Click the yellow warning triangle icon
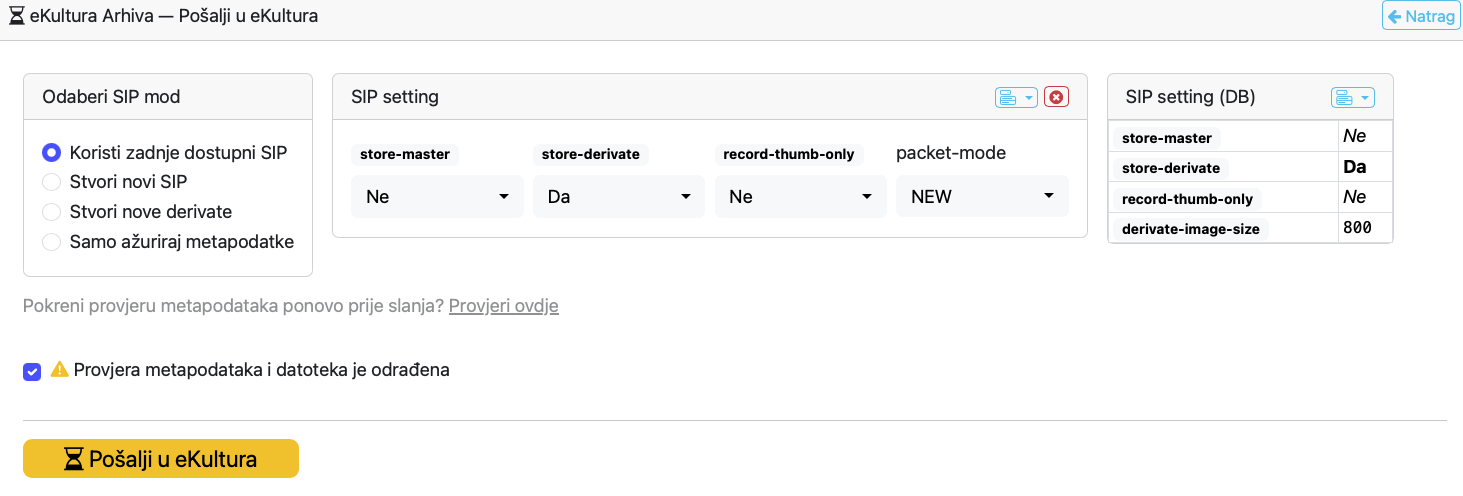This screenshot has width=1463, height=496. (59, 370)
